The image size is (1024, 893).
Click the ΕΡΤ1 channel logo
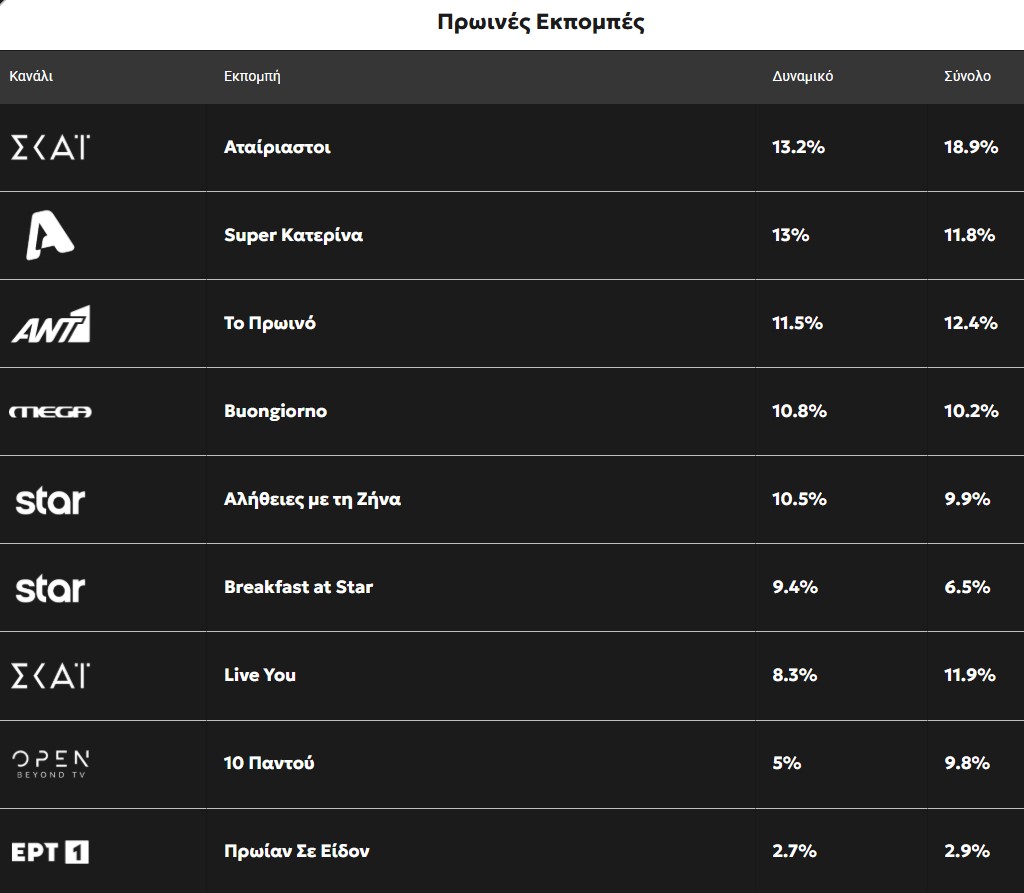[50, 852]
